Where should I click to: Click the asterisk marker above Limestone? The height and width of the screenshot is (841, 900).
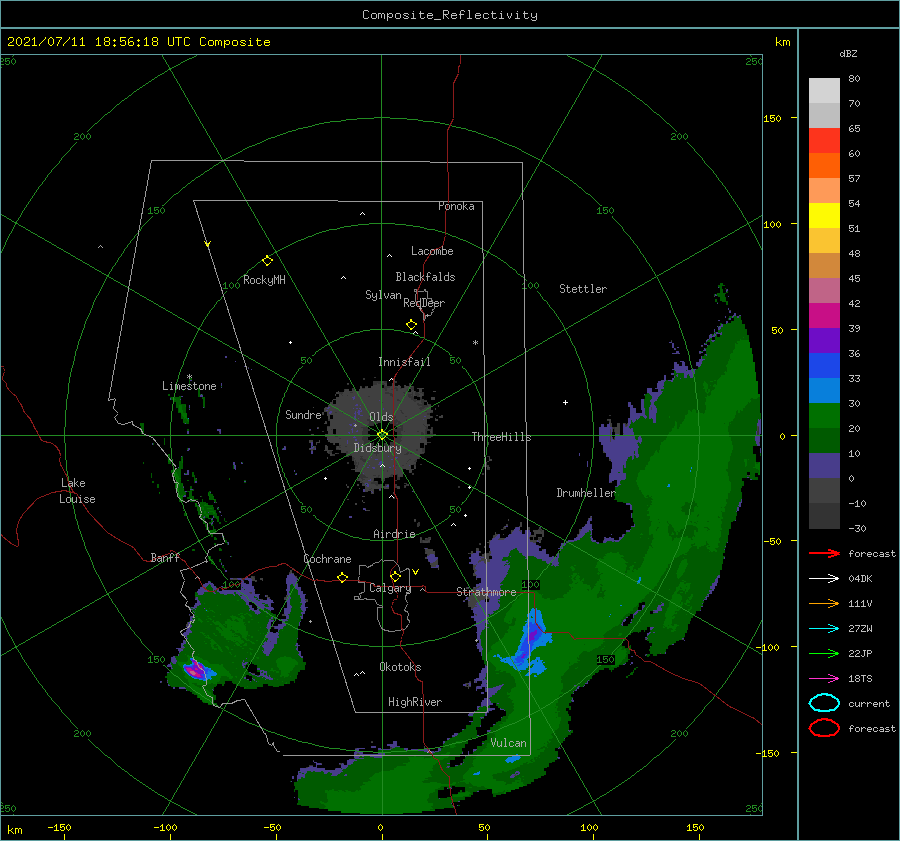tap(189, 377)
